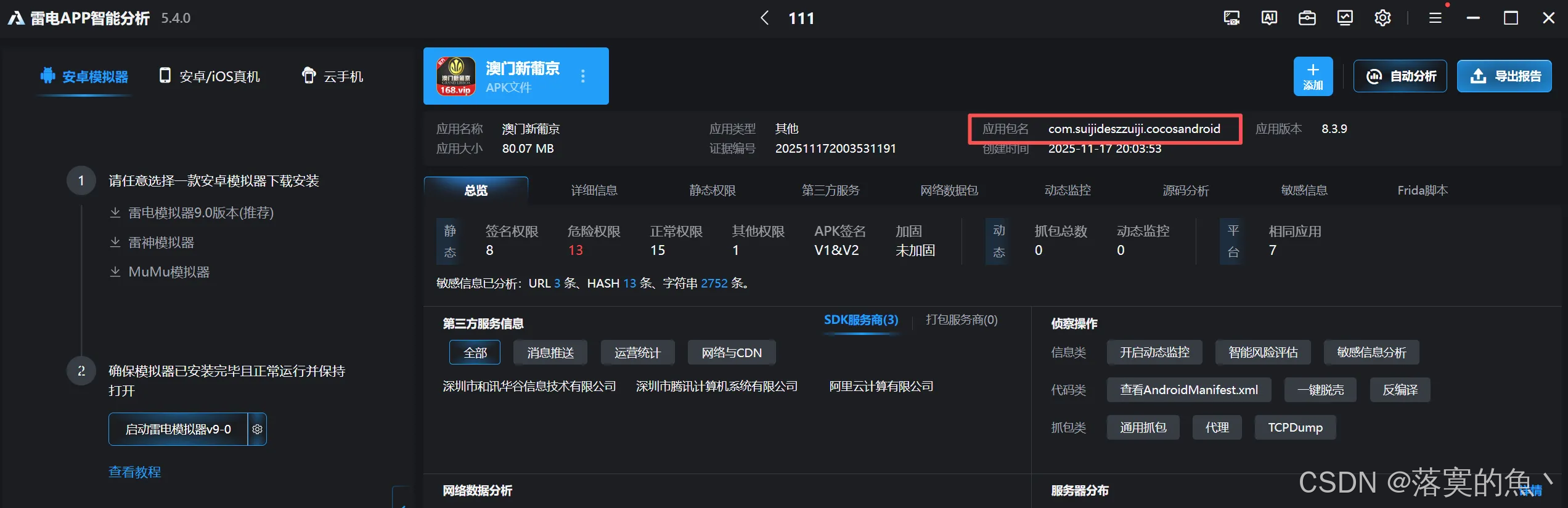Open gear settings next to 启动雷电模拟器
The width and height of the screenshot is (1568, 508).
[x=258, y=429]
